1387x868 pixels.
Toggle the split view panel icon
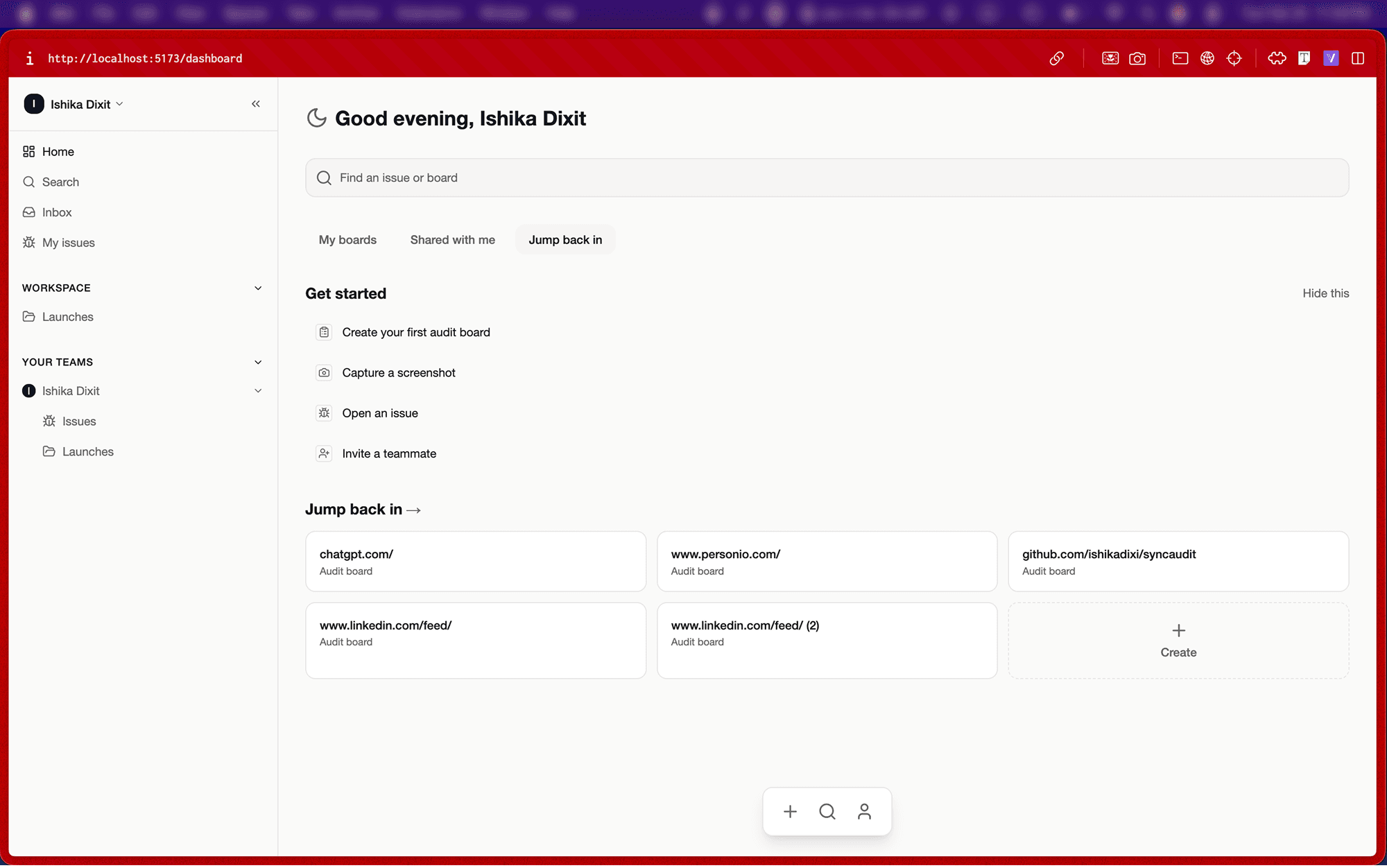1358,58
